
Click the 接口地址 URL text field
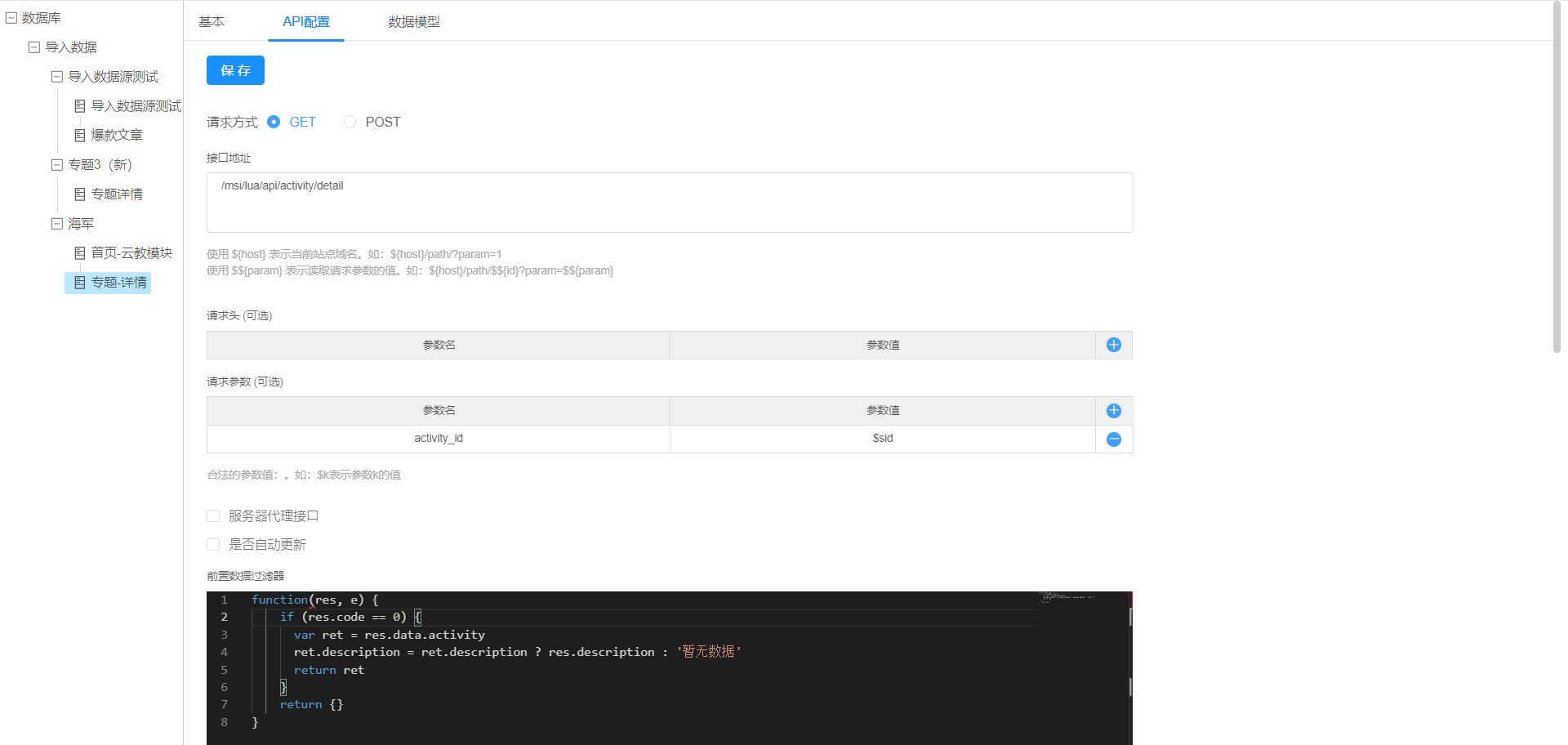pyautogui.click(x=669, y=203)
